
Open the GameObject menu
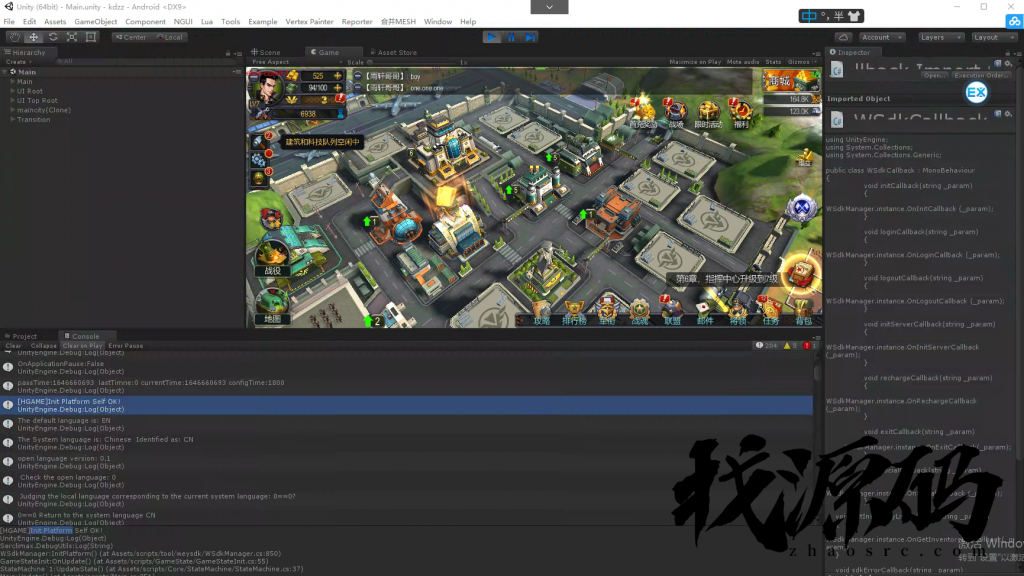tap(95, 22)
